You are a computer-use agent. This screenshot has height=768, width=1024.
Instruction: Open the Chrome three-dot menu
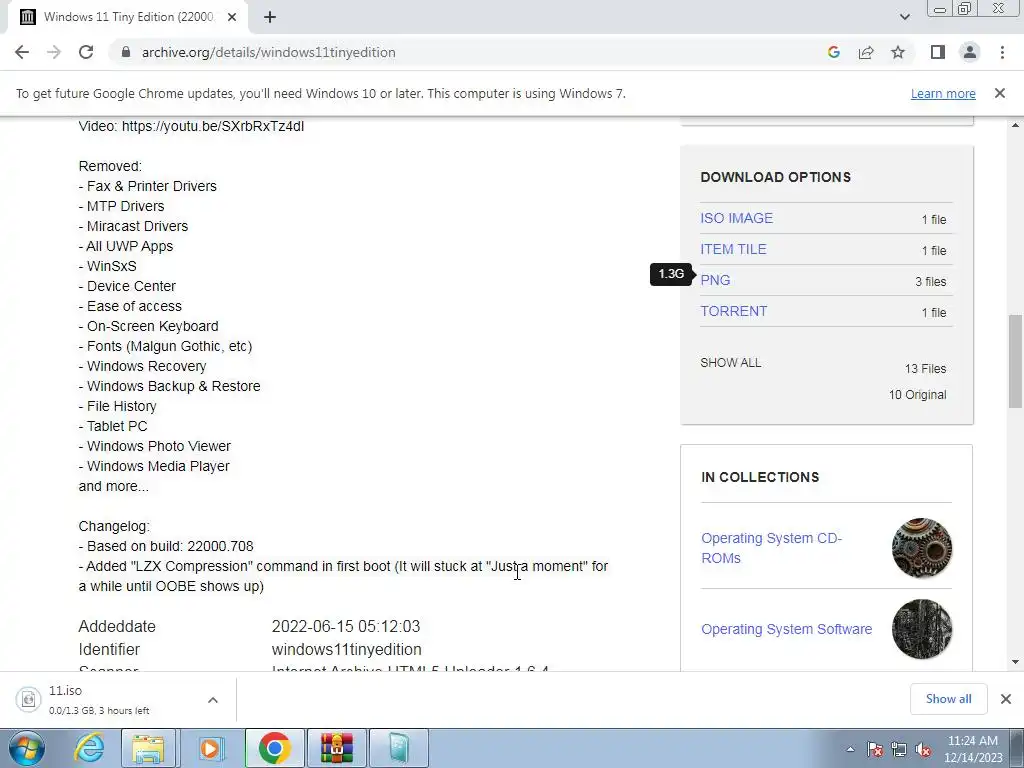(1002, 52)
